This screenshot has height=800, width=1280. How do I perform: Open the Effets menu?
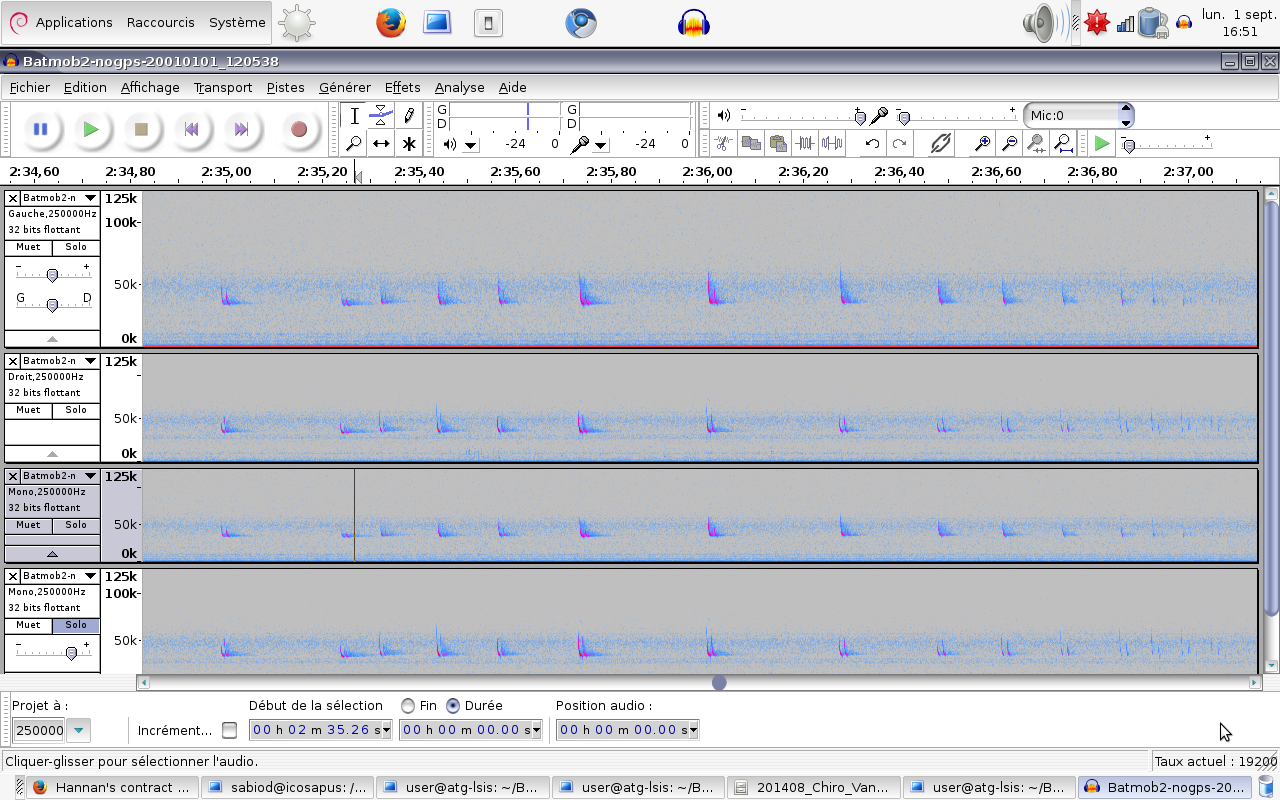tap(402, 87)
